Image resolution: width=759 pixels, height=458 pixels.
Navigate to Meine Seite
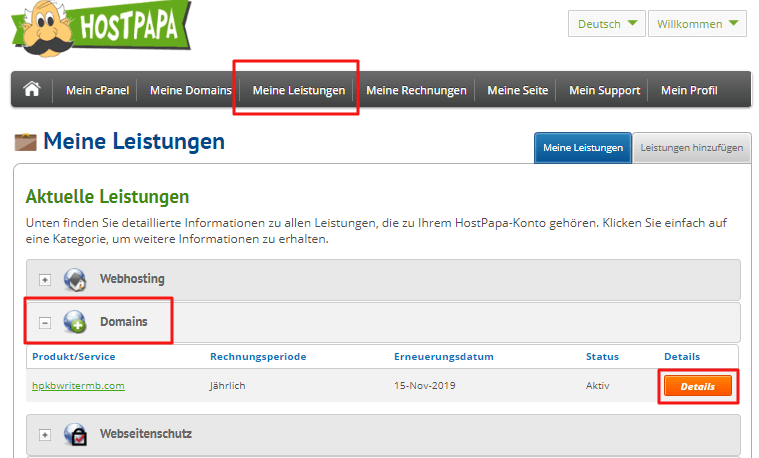517,90
